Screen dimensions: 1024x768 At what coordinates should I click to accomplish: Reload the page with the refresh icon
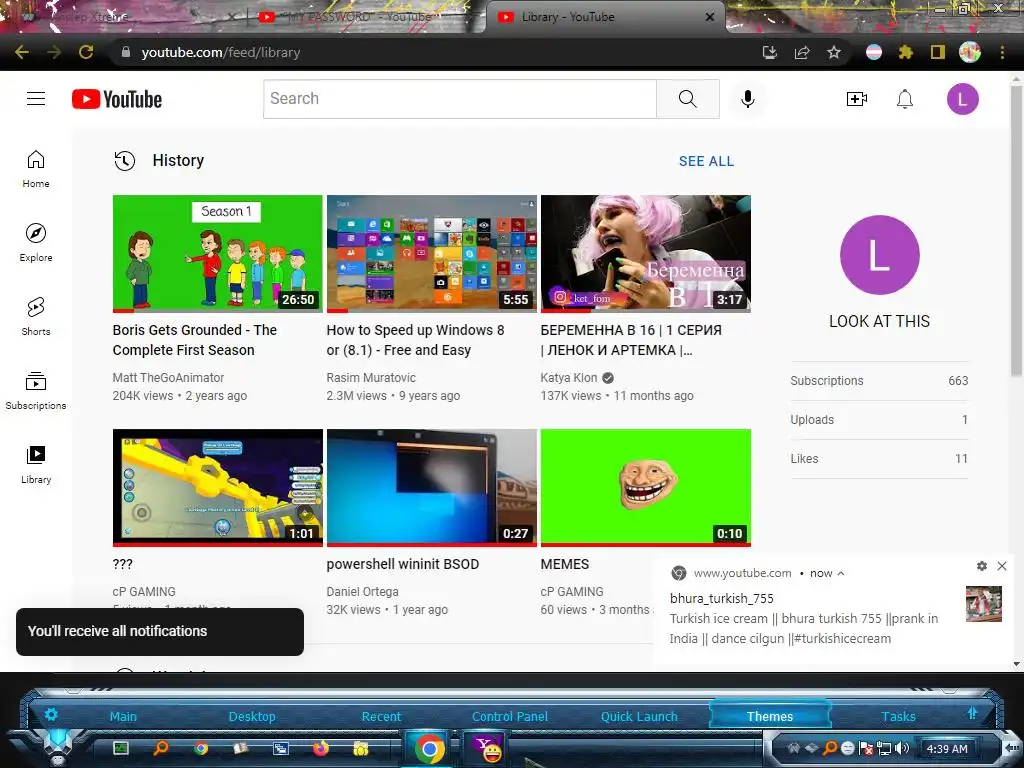(x=86, y=52)
